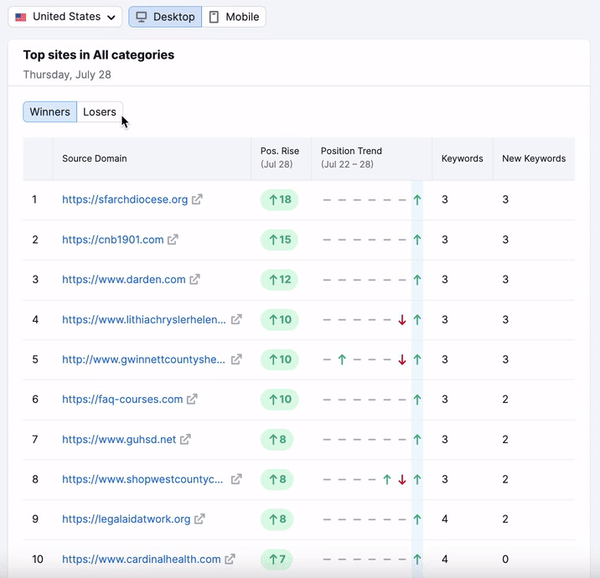Click the Thursday, July 28 date text

coord(67,74)
